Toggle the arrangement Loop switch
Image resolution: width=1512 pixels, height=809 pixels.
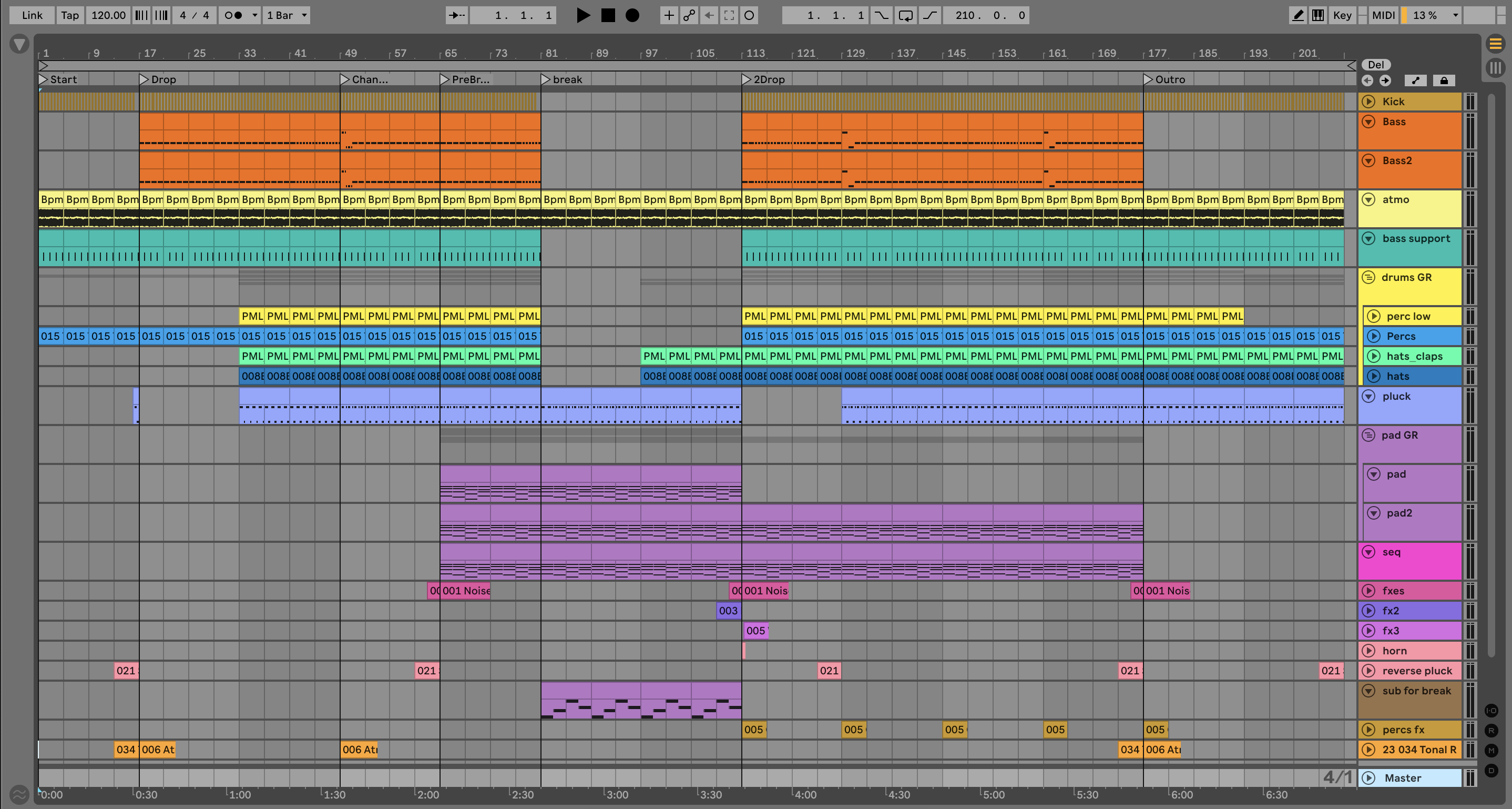pos(905,15)
